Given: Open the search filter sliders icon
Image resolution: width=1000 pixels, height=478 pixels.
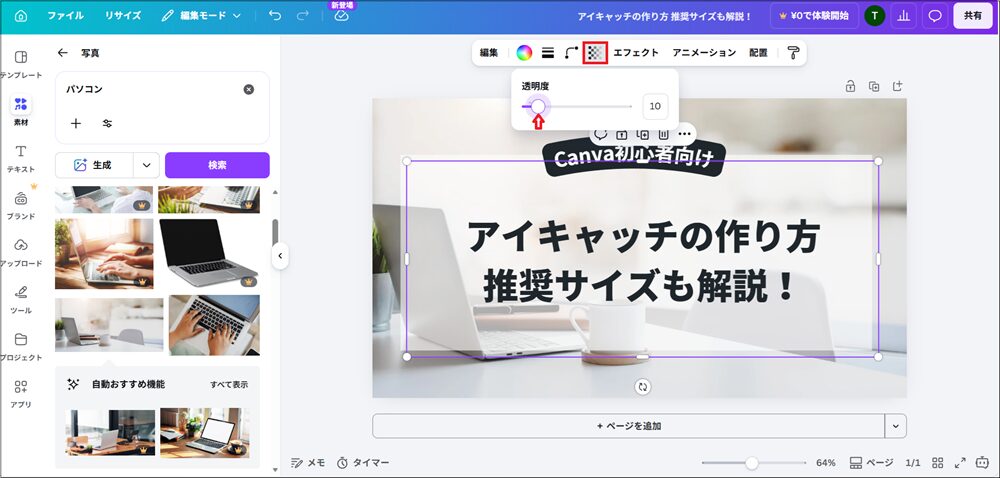Looking at the screenshot, I should (107, 123).
